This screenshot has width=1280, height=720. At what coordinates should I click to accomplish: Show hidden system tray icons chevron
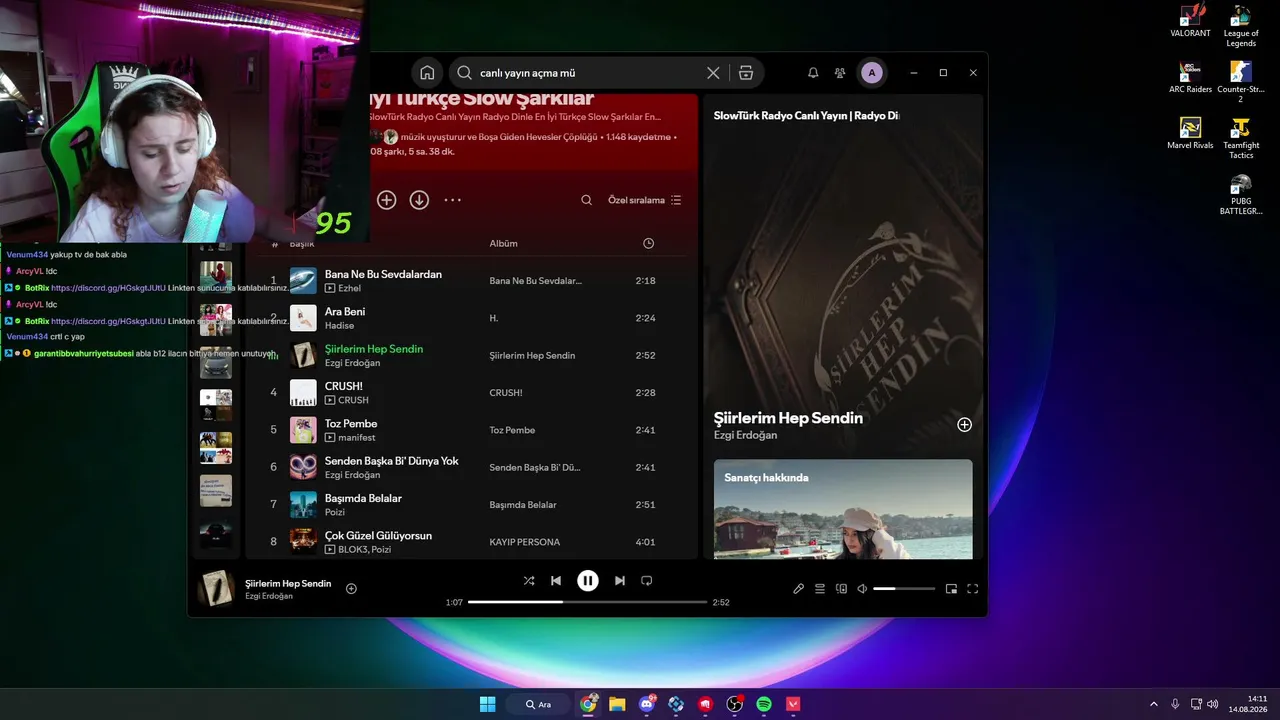1153,704
